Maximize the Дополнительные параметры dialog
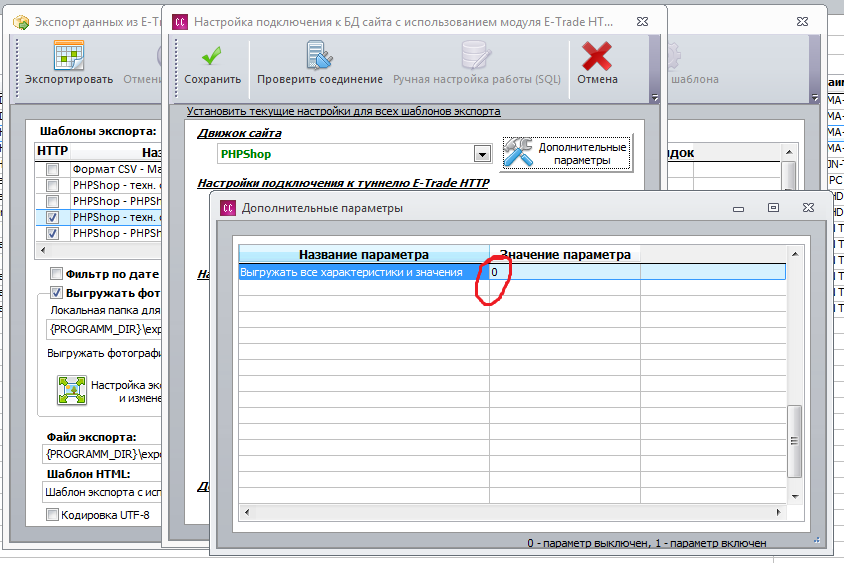 (773, 208)
